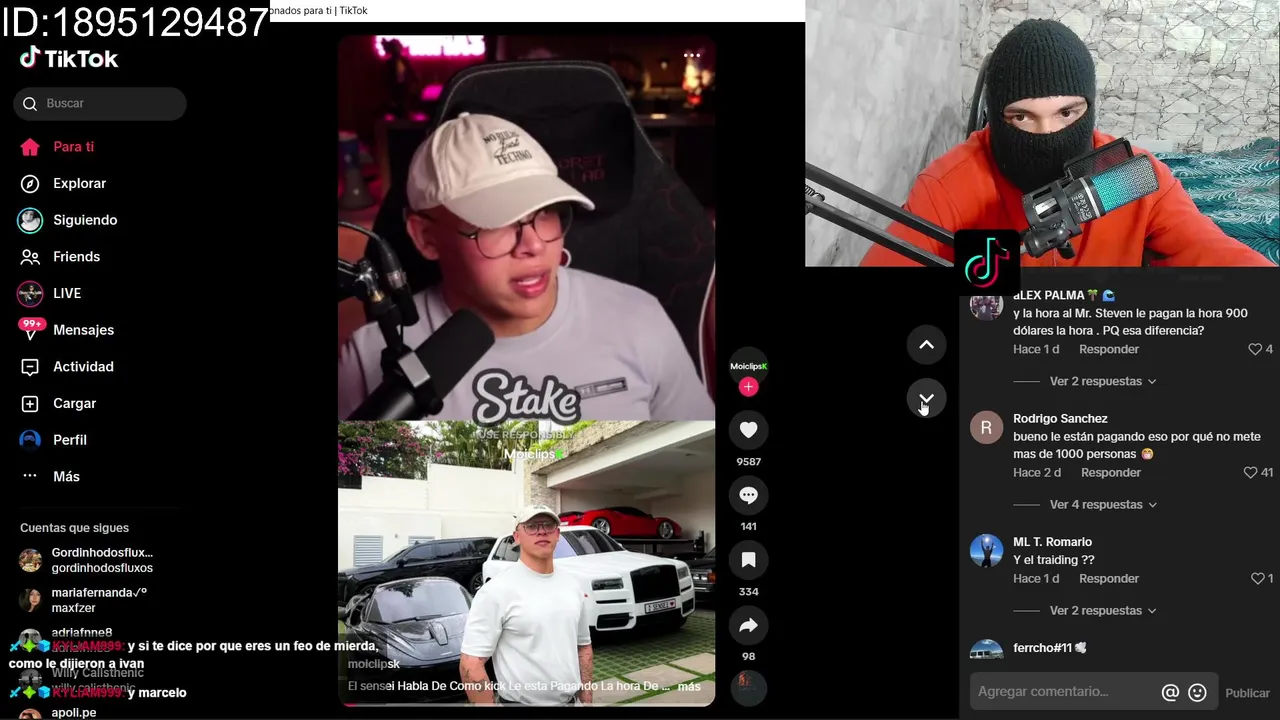Open Mensajes inbox

(67, 330)
